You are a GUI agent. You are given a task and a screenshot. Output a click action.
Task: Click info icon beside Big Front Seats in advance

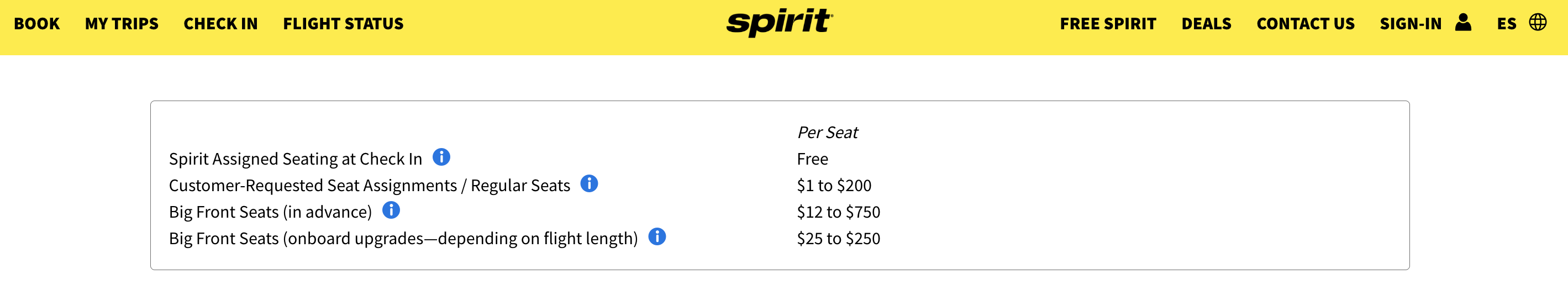pyautogui.click(x=391, y=210)
